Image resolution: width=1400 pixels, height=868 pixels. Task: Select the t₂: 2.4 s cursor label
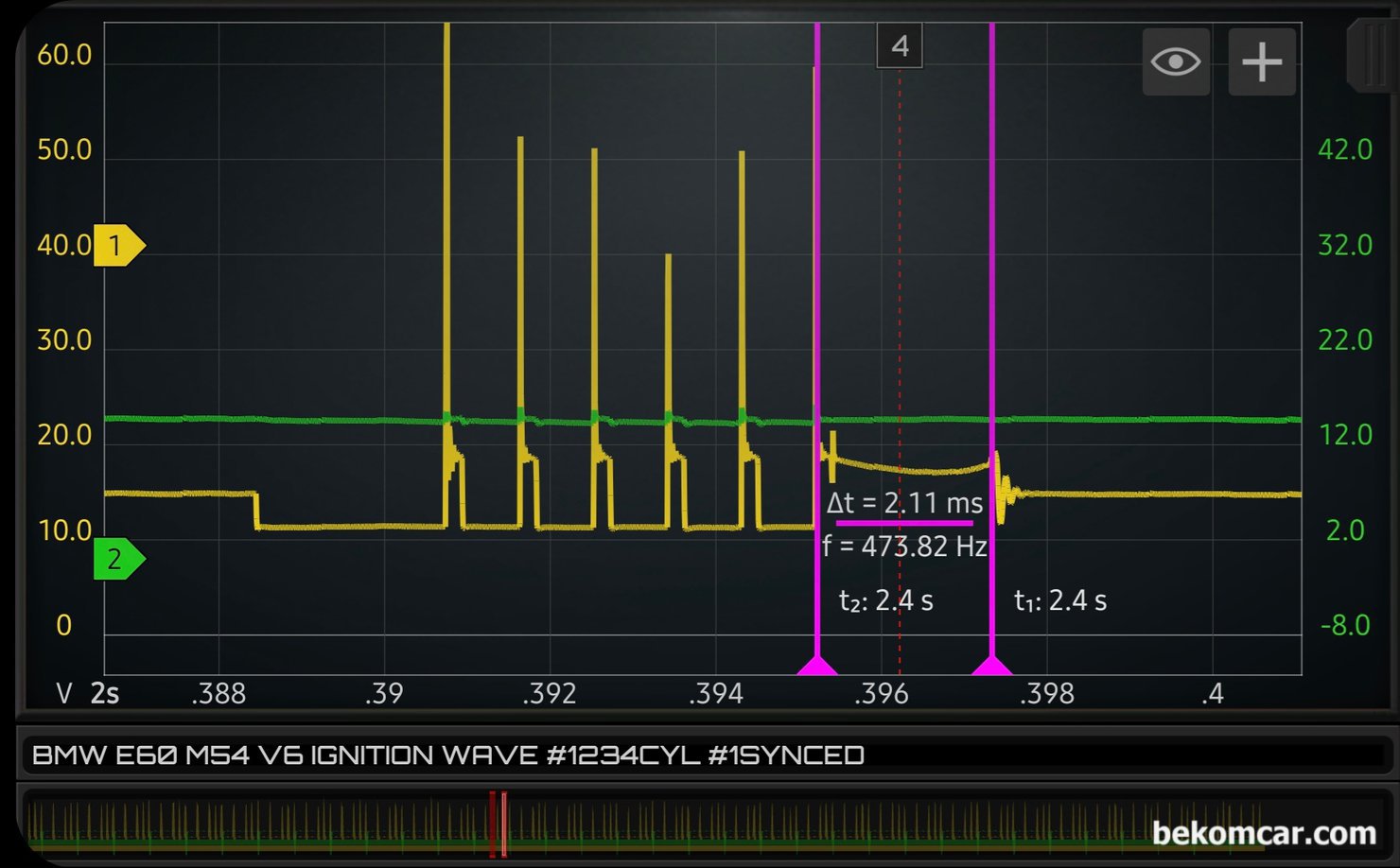click(x=885, y=600)
